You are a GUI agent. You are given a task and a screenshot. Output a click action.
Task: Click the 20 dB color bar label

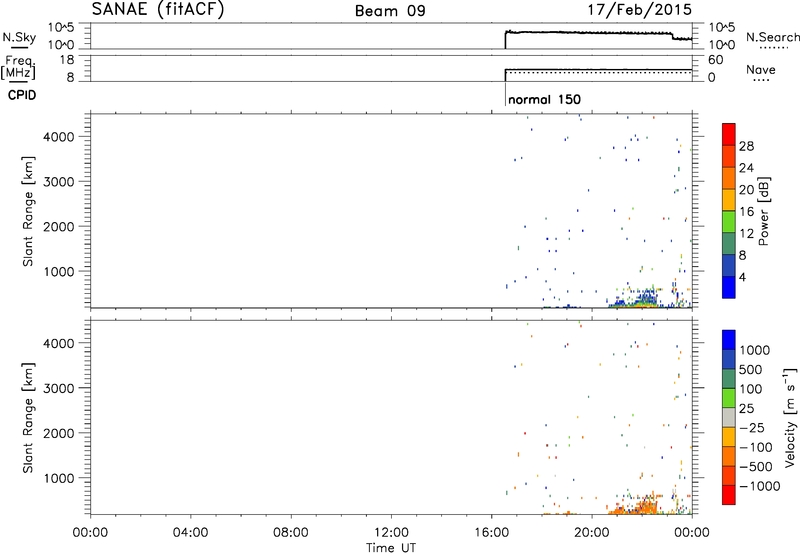coord(746,190)
